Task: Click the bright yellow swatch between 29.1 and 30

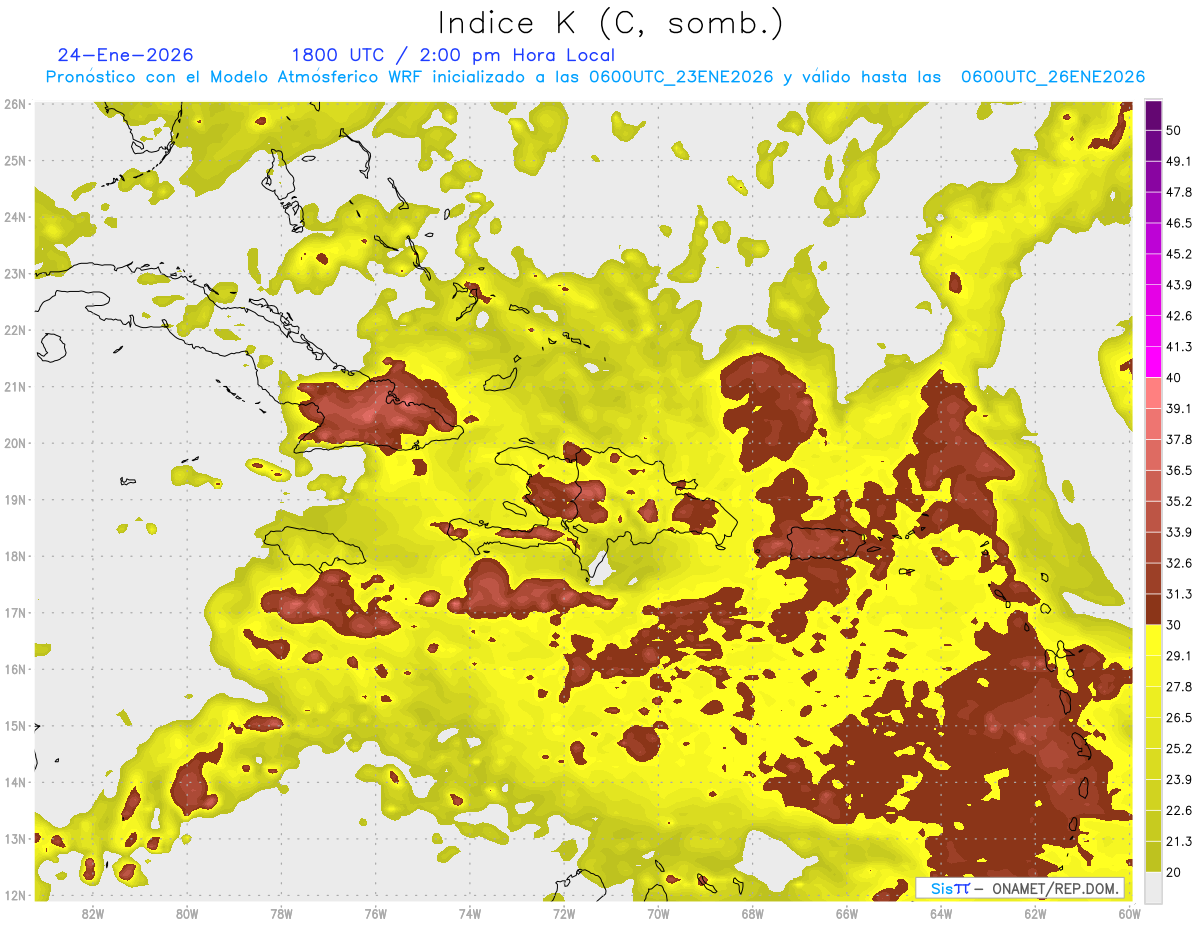Action: tap(1153, 640)
